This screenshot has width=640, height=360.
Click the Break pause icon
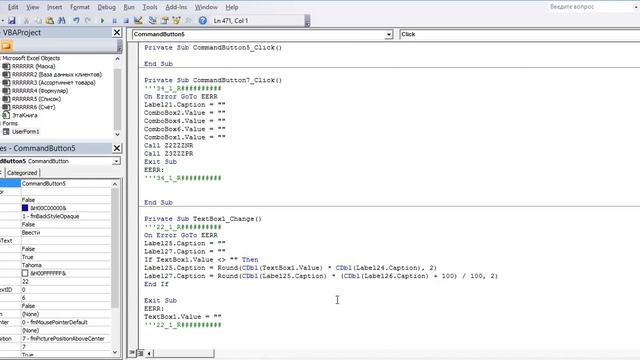coord(114,20)
